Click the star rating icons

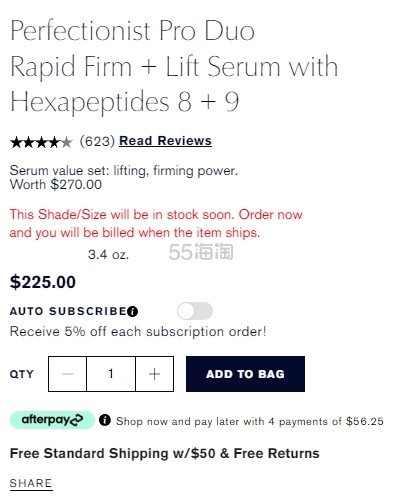click(41, 142)
